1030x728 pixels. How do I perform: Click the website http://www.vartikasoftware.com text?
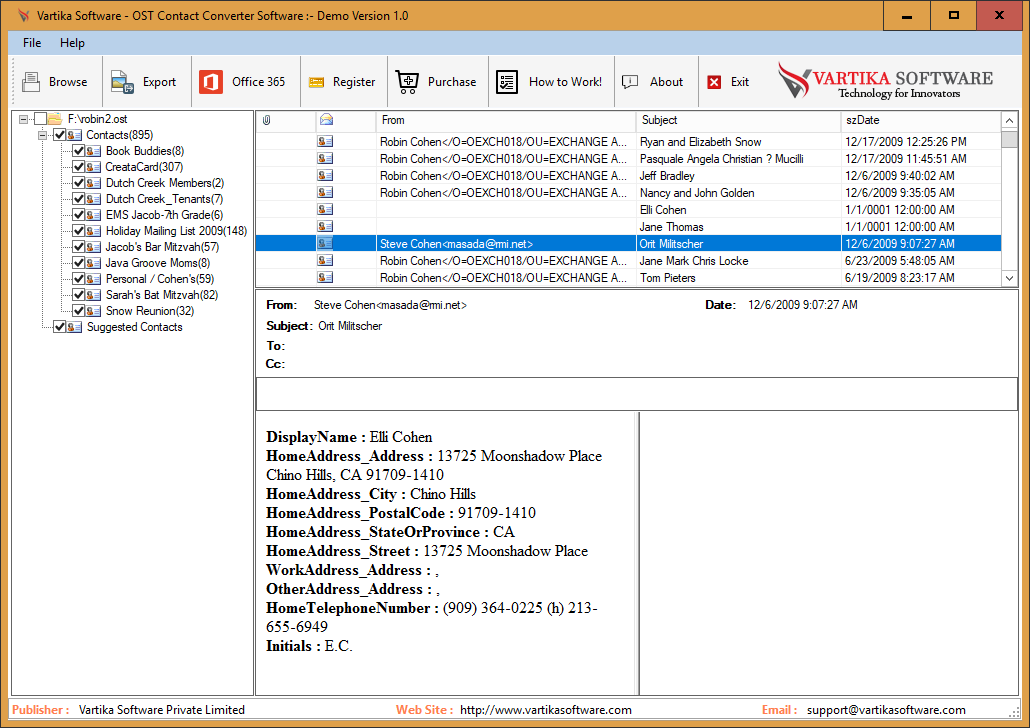(x=546, y=710)
